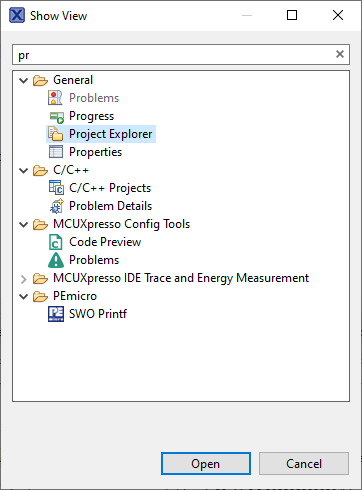Click the Cancel button

pyautogui.click(x=304, y=463)
